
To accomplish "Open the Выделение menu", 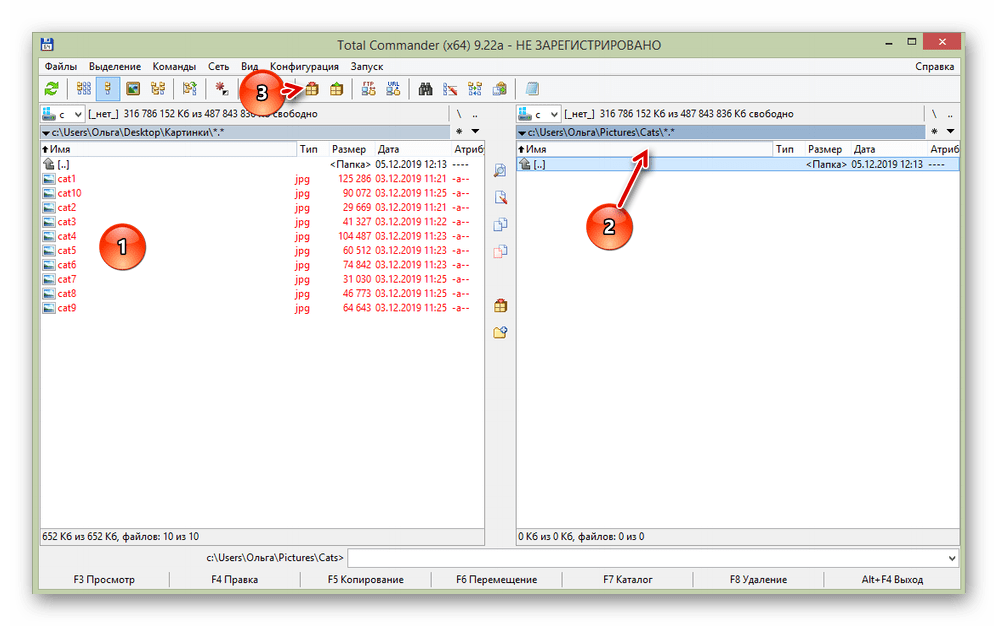I will pyautogui.click(x=115, y=66).
